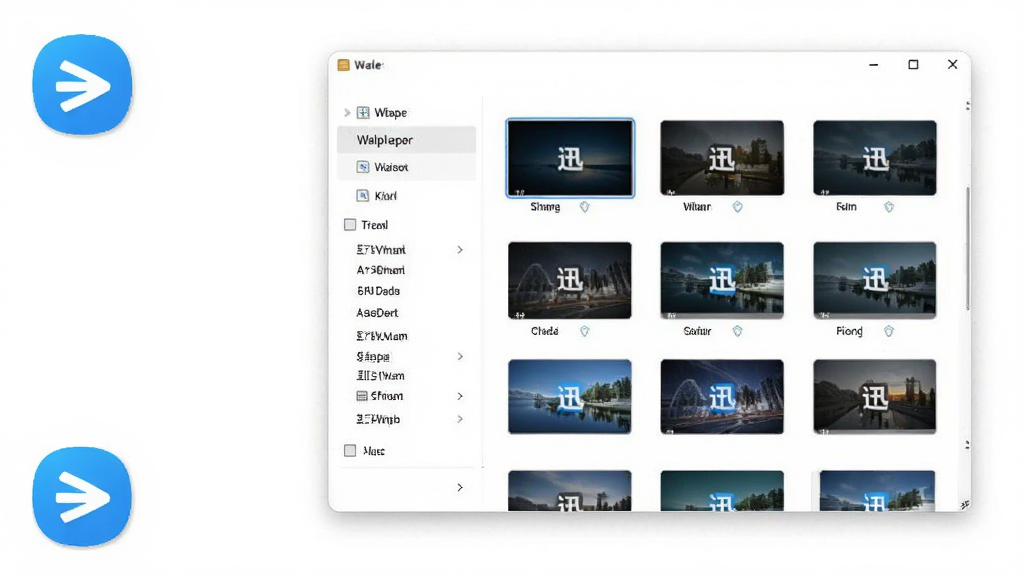Click the list icon beside Sfrom
Screen dimensions: 1024x576
[362, 396]
